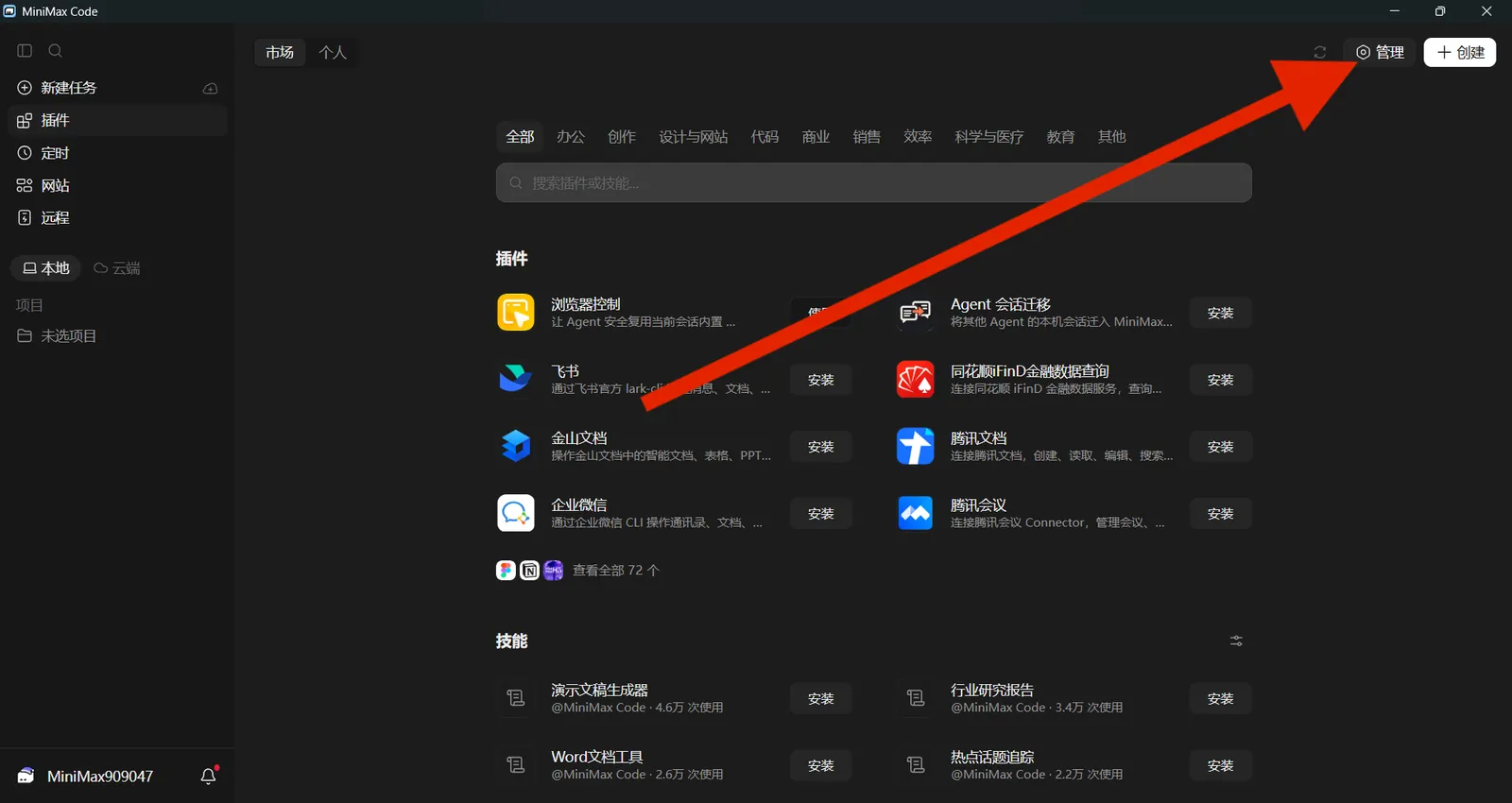Select the 教育 category tab
The image size is (1512, 803).
pyautogui.click(x=1060, y=137)
